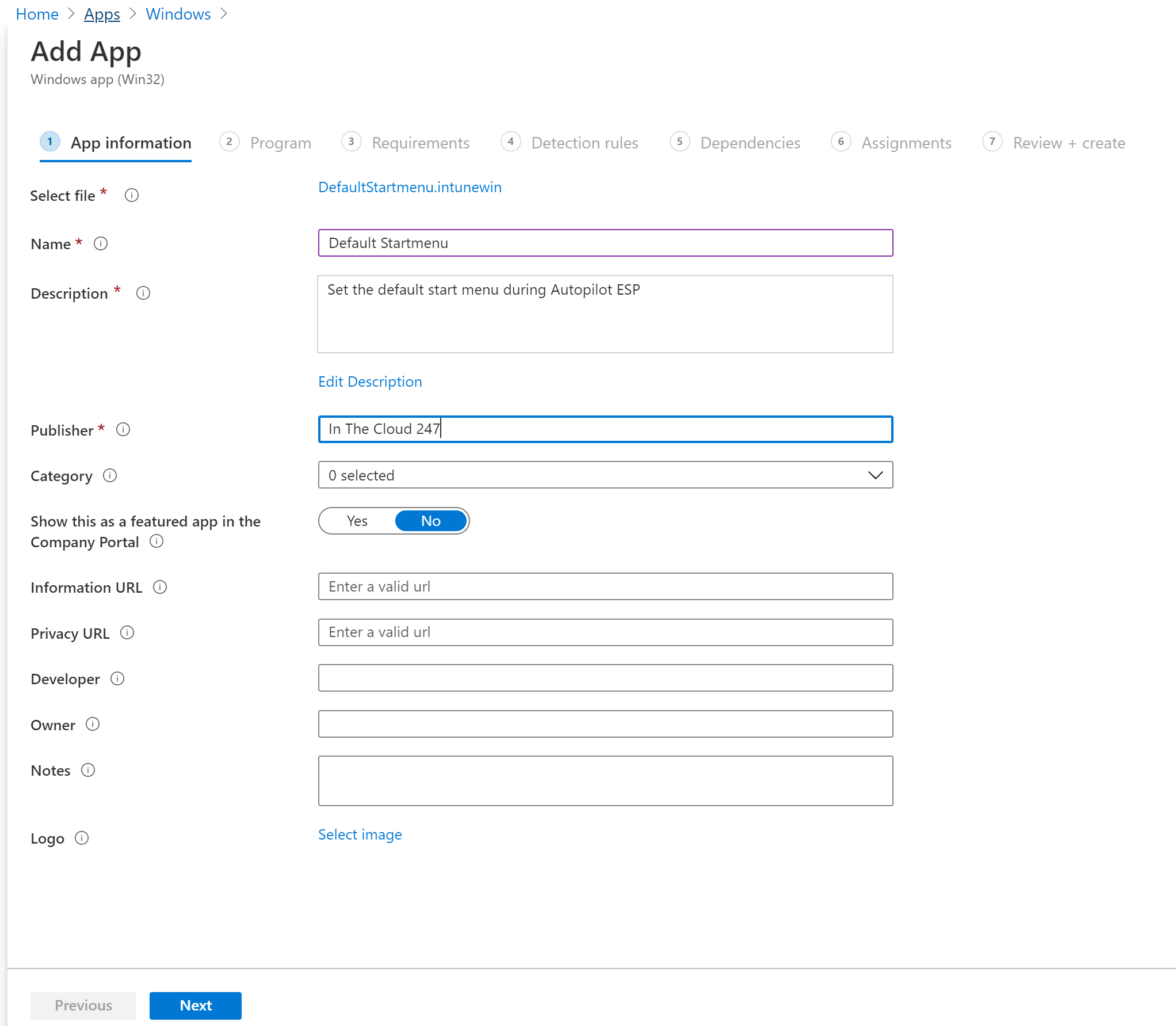Keep featured app set to No

tap(430, 521)
